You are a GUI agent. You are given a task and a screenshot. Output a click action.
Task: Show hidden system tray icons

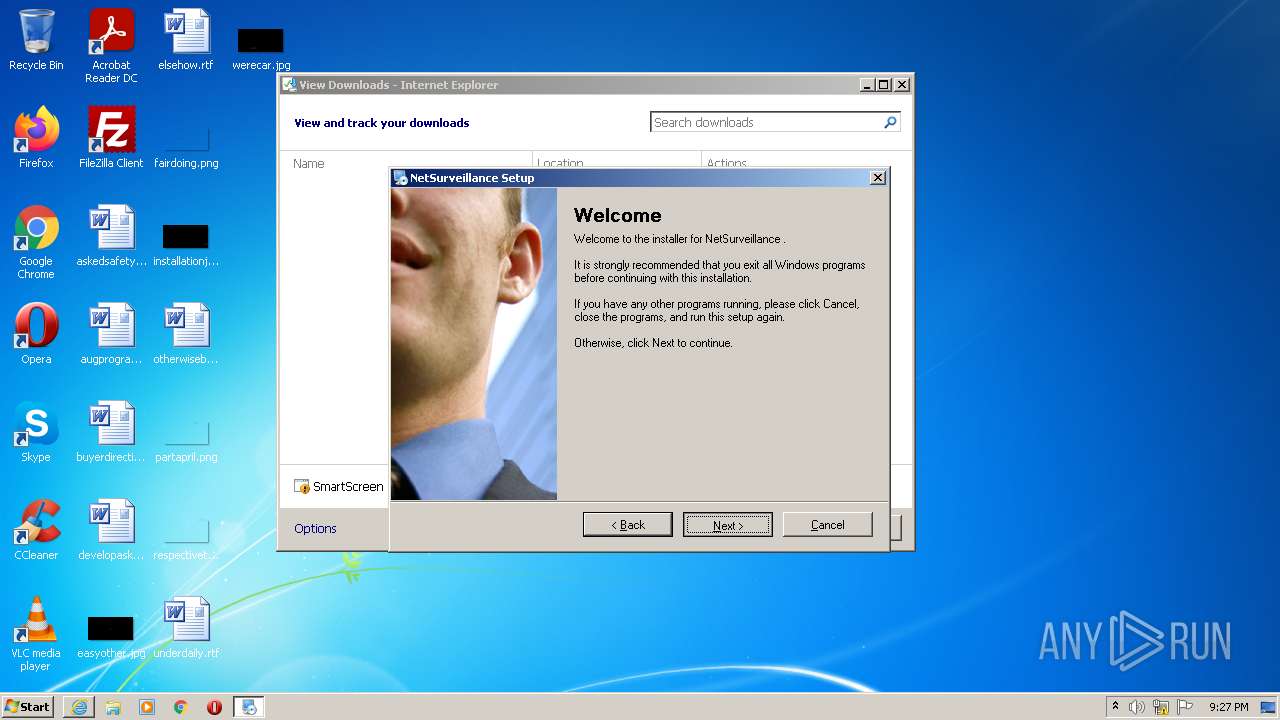(1115, 707)
